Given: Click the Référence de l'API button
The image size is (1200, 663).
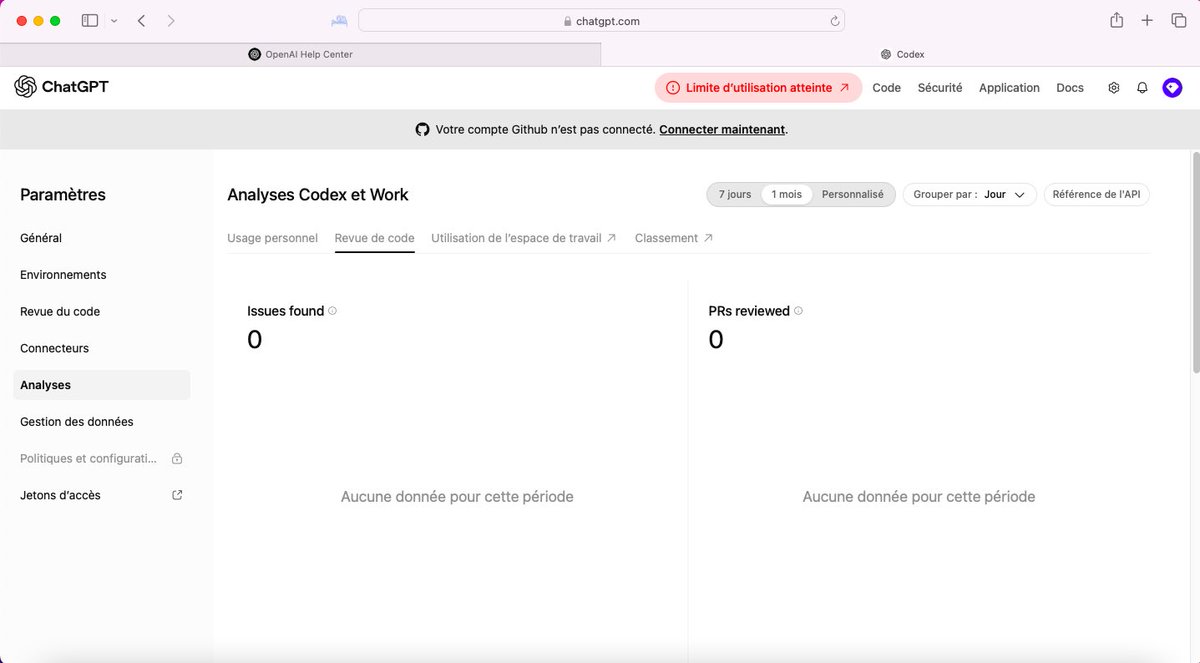Looking at the screenshot, I should (1097, 195).
